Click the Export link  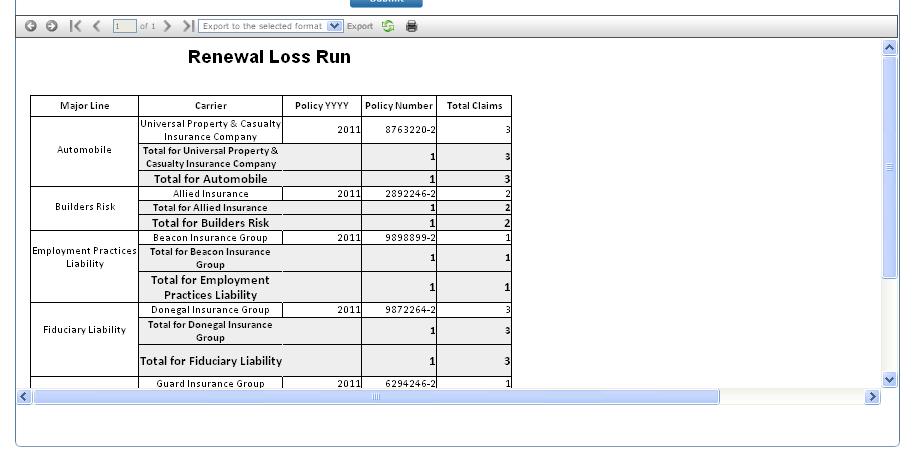[x=360, y=27]
